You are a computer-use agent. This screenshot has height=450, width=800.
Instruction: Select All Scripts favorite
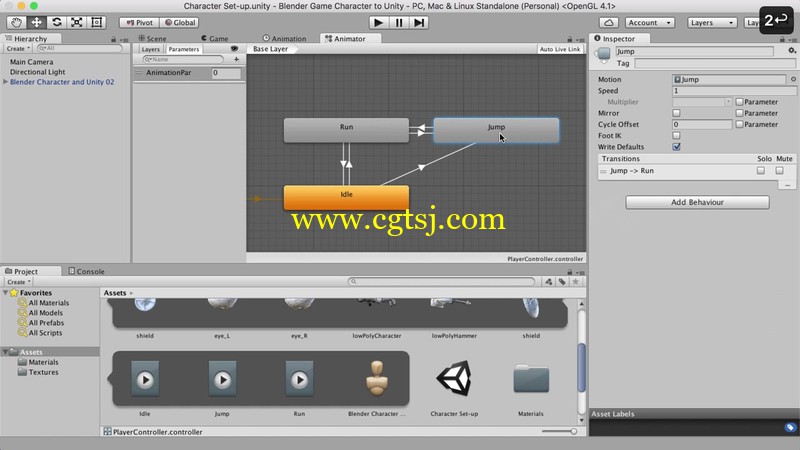coord(45,333)
